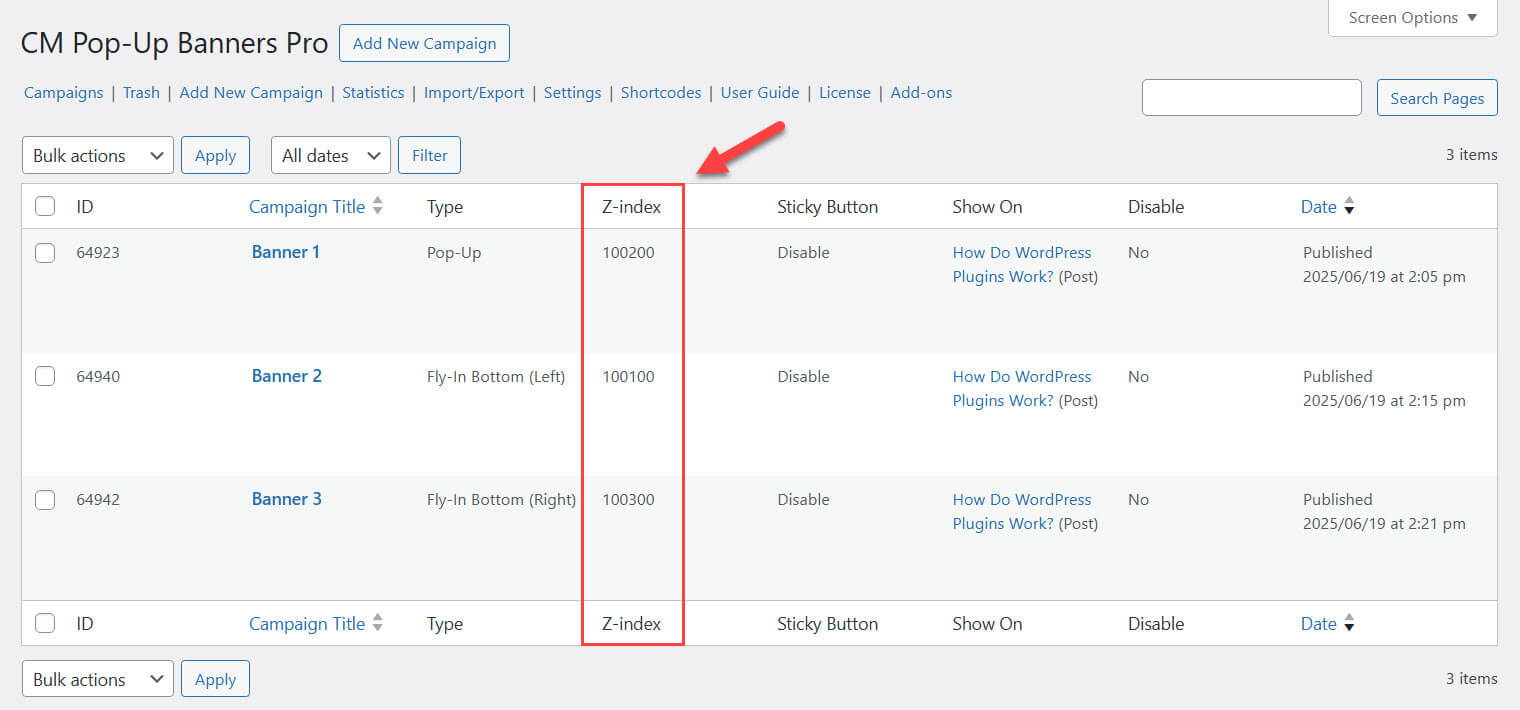Click the sort arrows beside the bottom Campaign Title header
1520x710 pixels.
point(377,623)
